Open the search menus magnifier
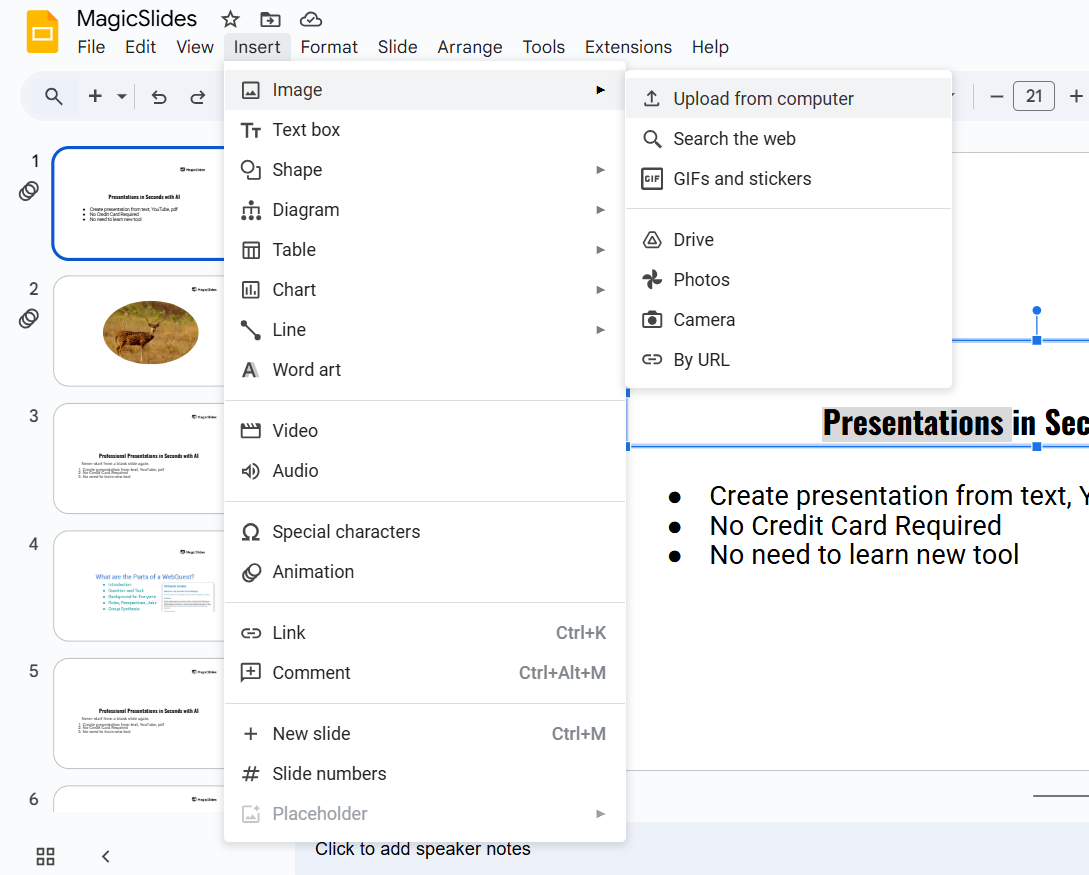 tap(53, 97)
